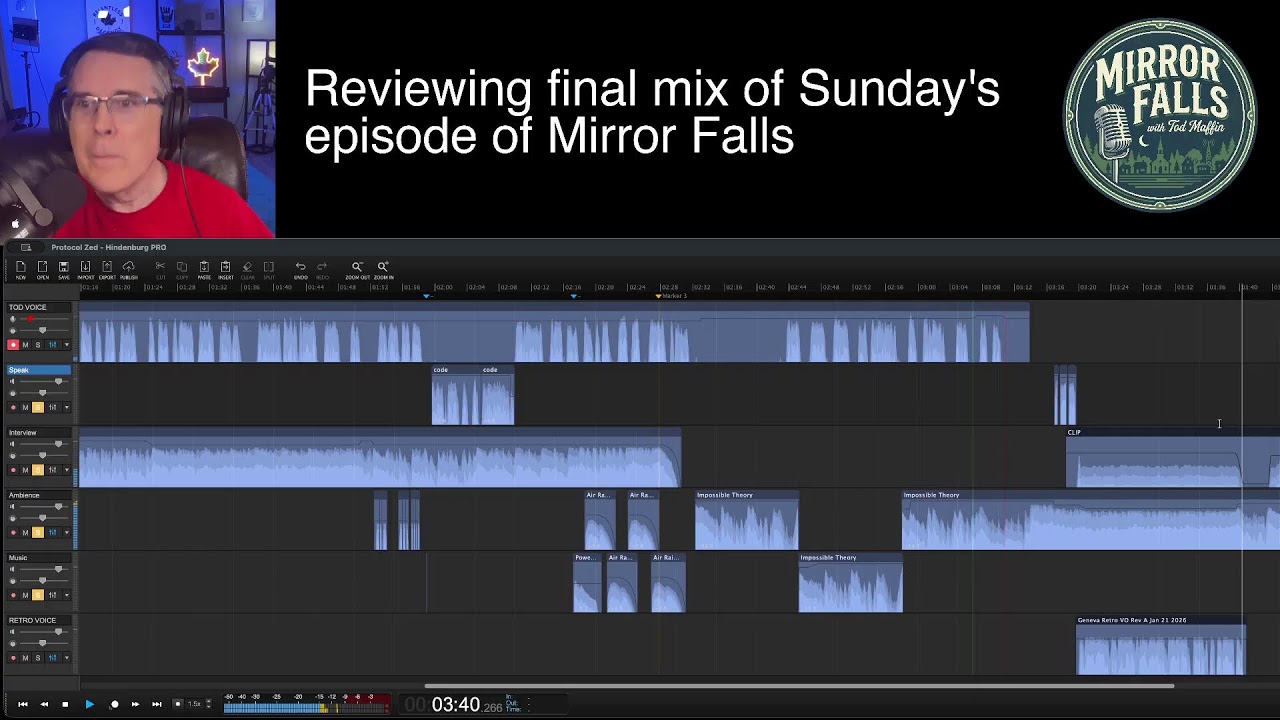
Task: Mute the Ambience track
Action: (26, 533)
